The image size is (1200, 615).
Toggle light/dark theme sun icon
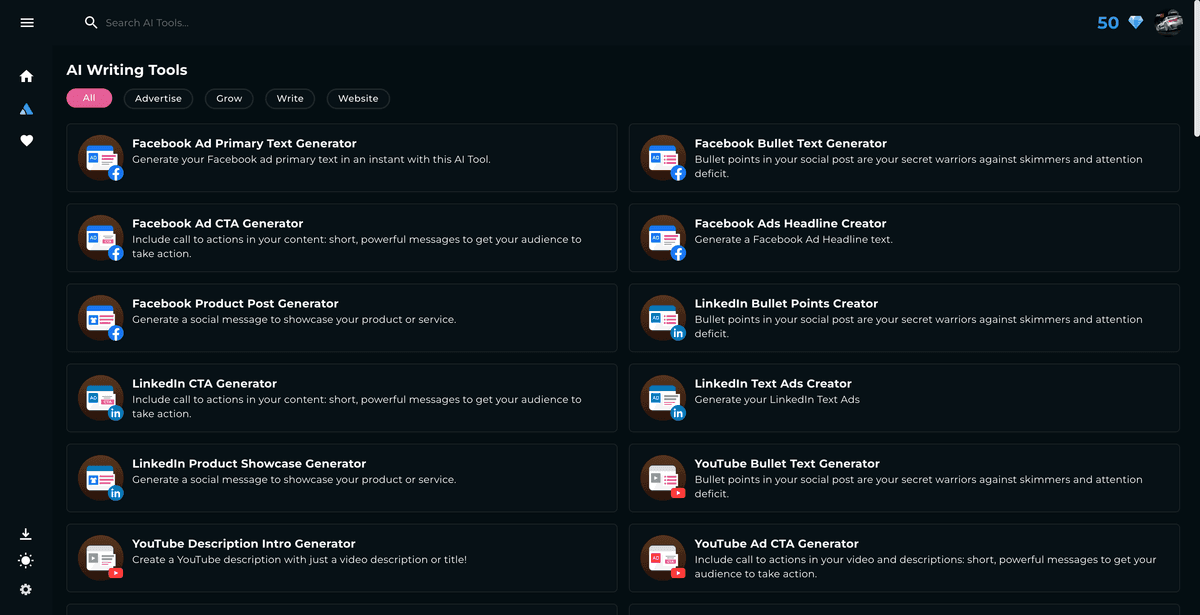point(26,561)
